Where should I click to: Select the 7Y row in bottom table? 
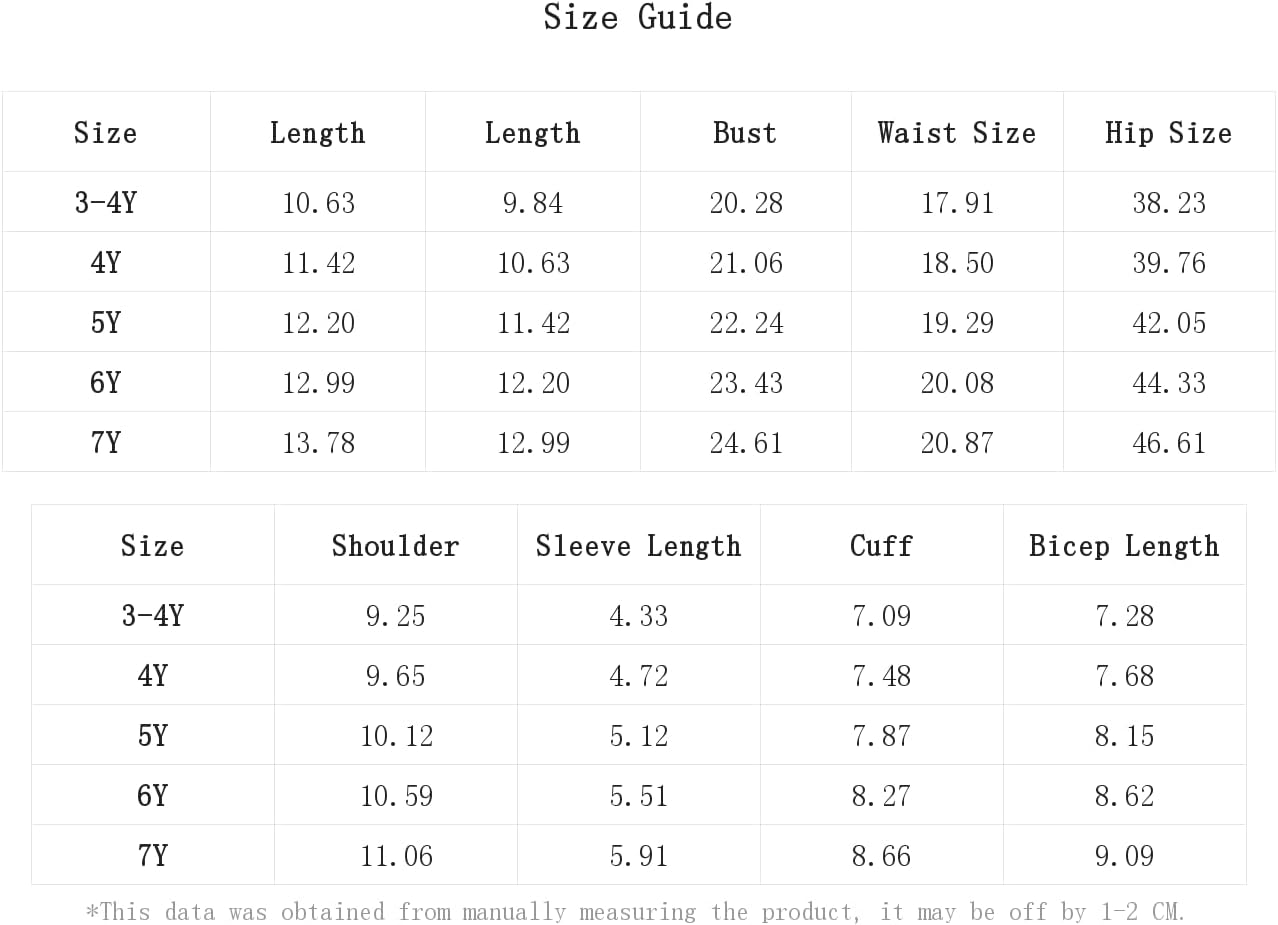(638, 855)
